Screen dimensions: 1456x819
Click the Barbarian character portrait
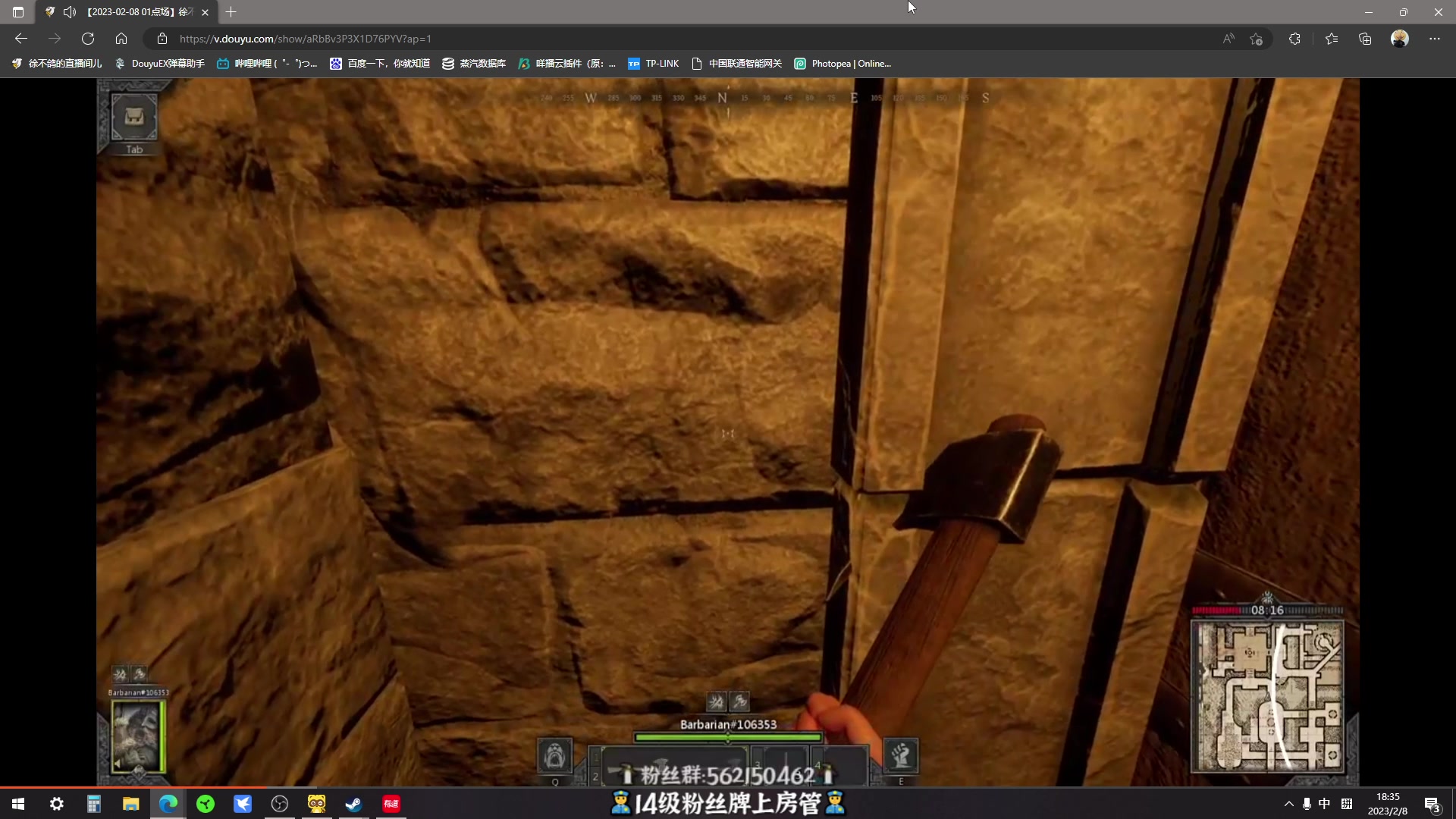click(137, 736)
